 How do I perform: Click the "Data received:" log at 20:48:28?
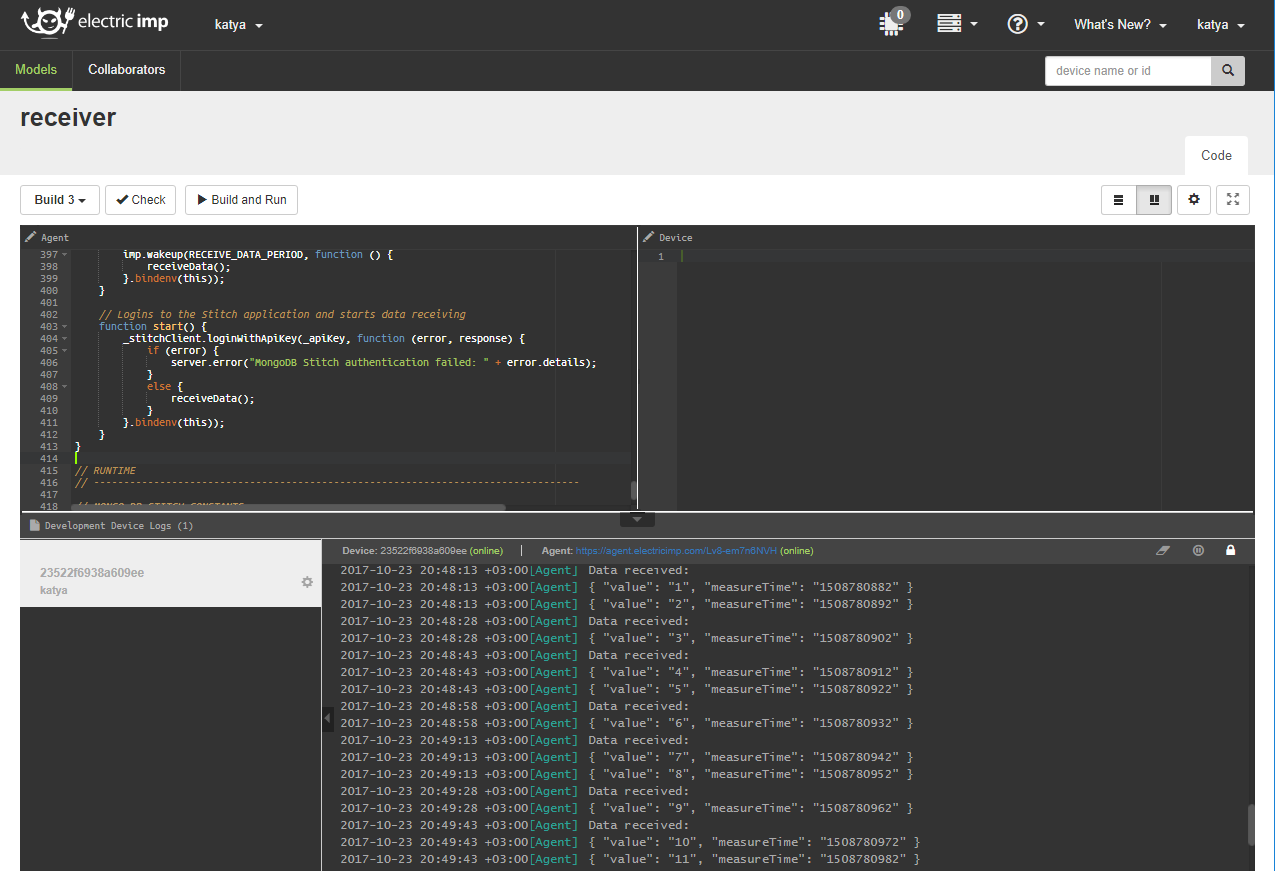click(515, 621)
